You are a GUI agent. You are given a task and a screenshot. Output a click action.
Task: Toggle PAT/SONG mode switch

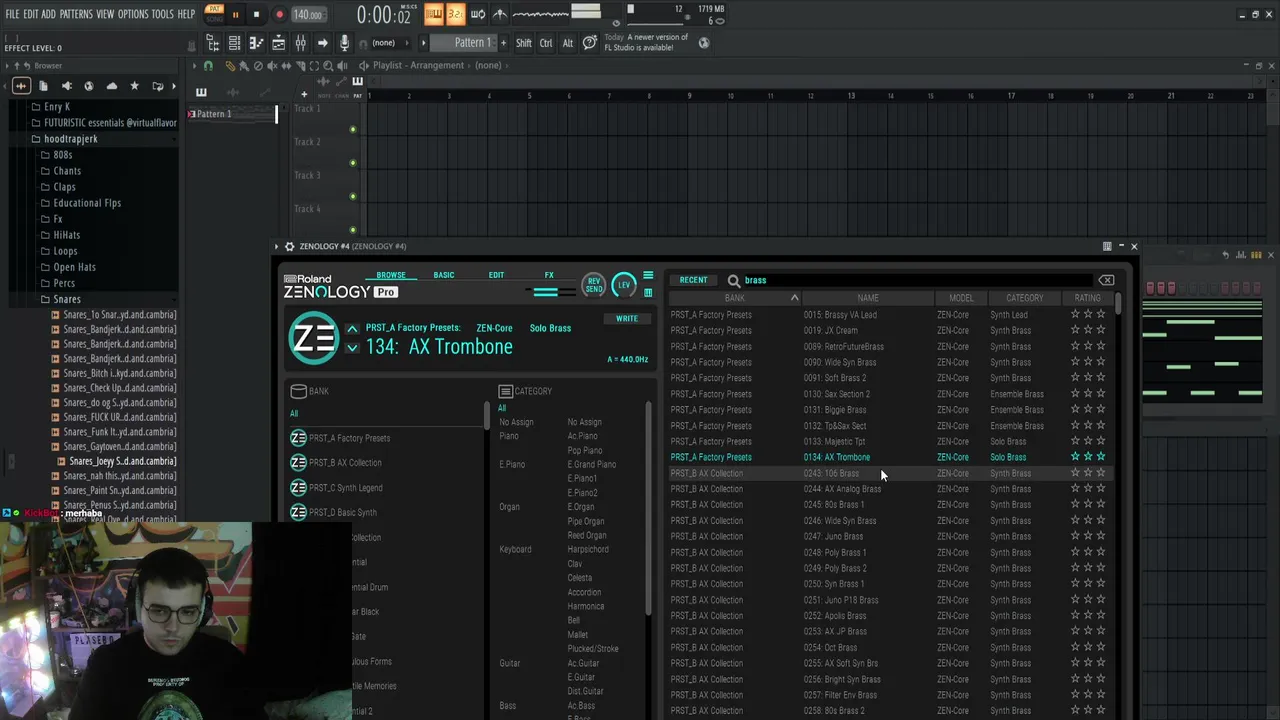point(214,13)
